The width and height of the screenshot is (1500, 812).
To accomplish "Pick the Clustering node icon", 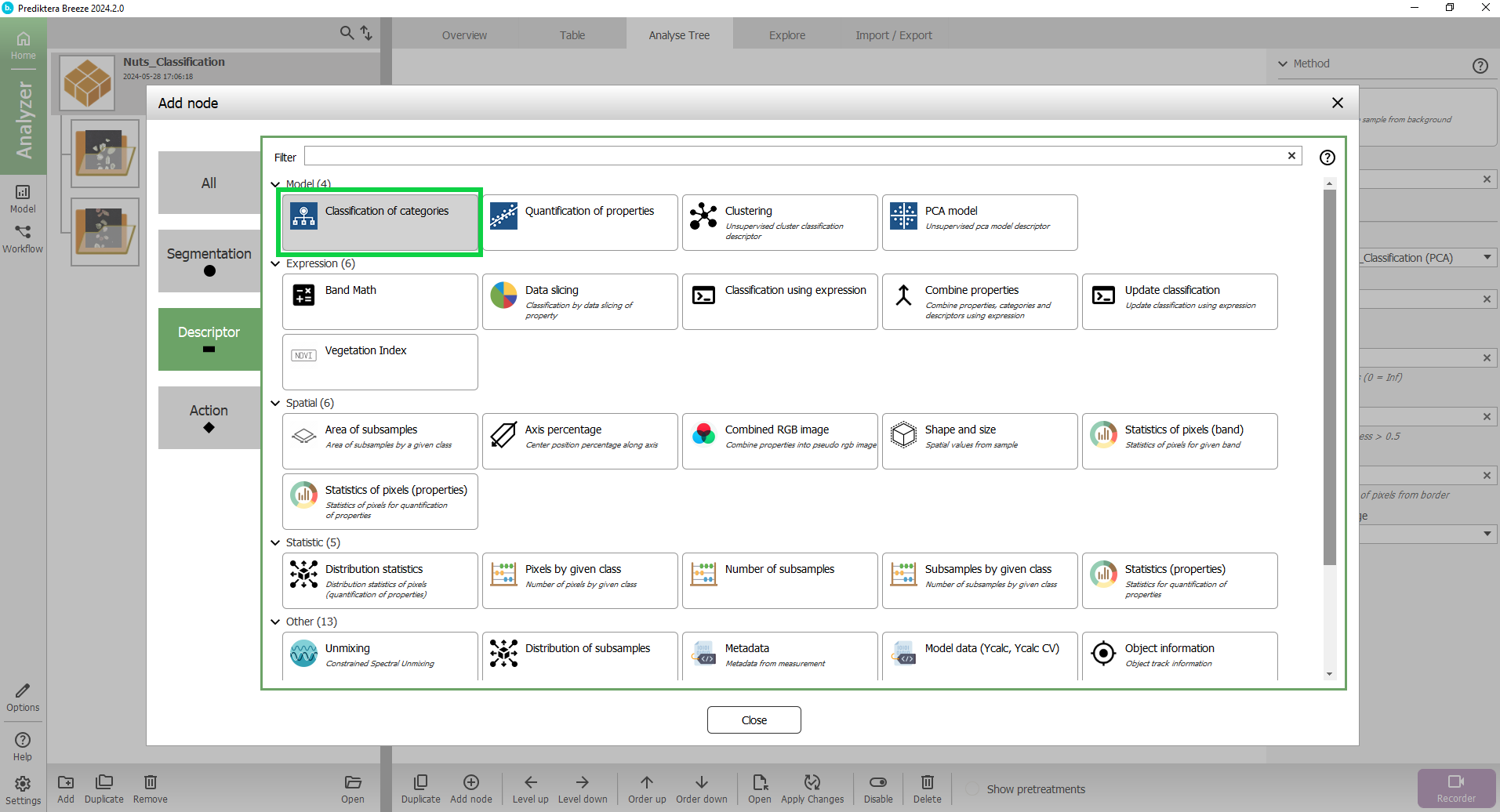I will click(703, 216).
